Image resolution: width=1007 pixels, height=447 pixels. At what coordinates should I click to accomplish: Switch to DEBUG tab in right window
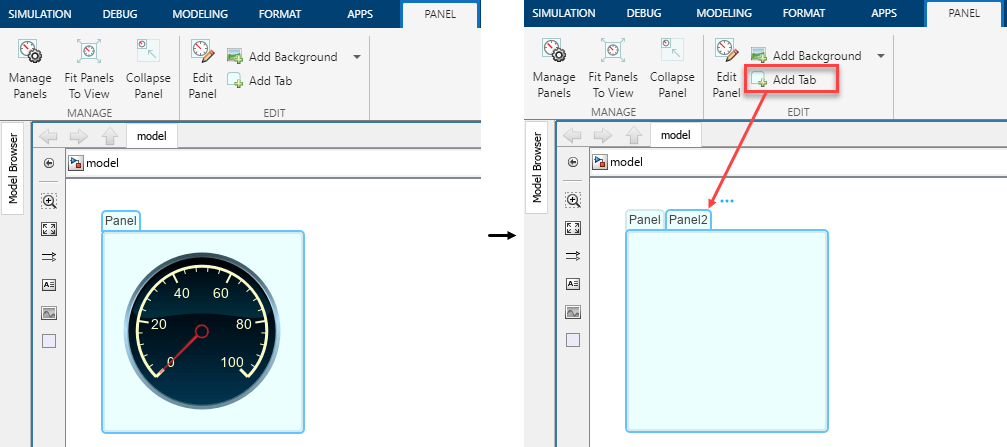[644, 13]
